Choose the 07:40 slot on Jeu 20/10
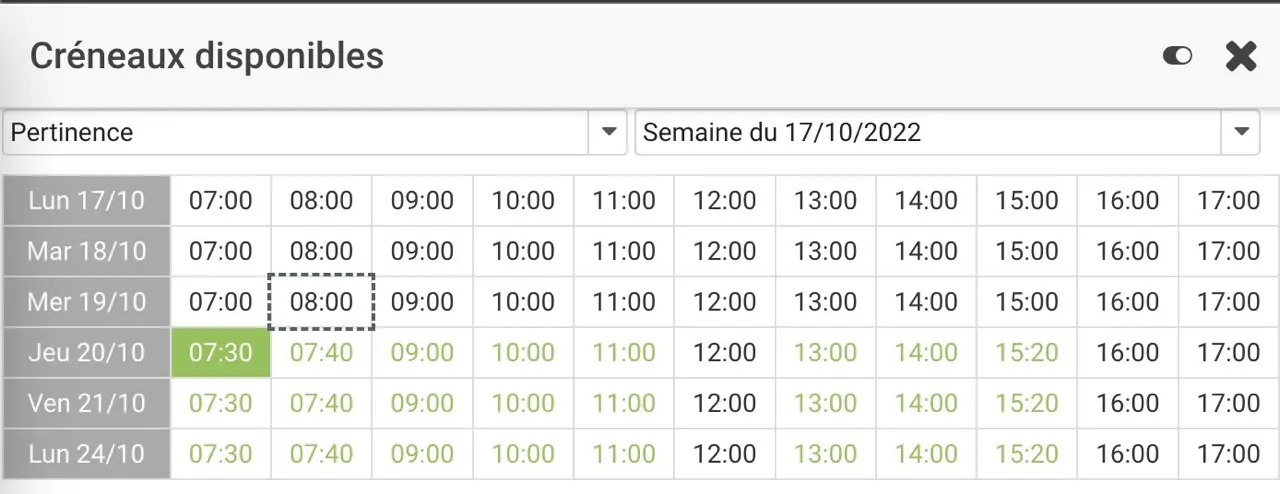Image resolution: width=1280 pixels, height=494 pixels. pyautogui.click(x=322, y=353)
